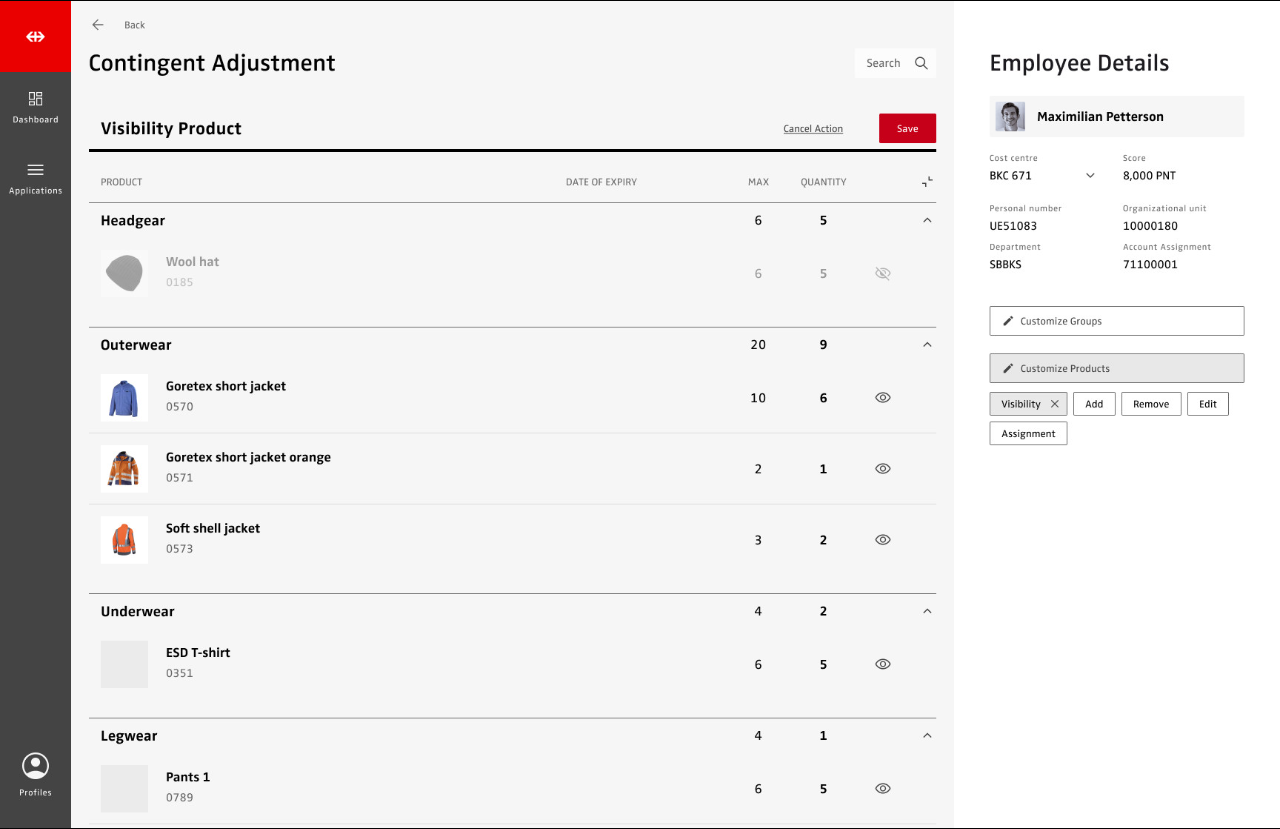Open the Cost centre dropdown
The image size is (1280, 829).
tap(1090, 176)
